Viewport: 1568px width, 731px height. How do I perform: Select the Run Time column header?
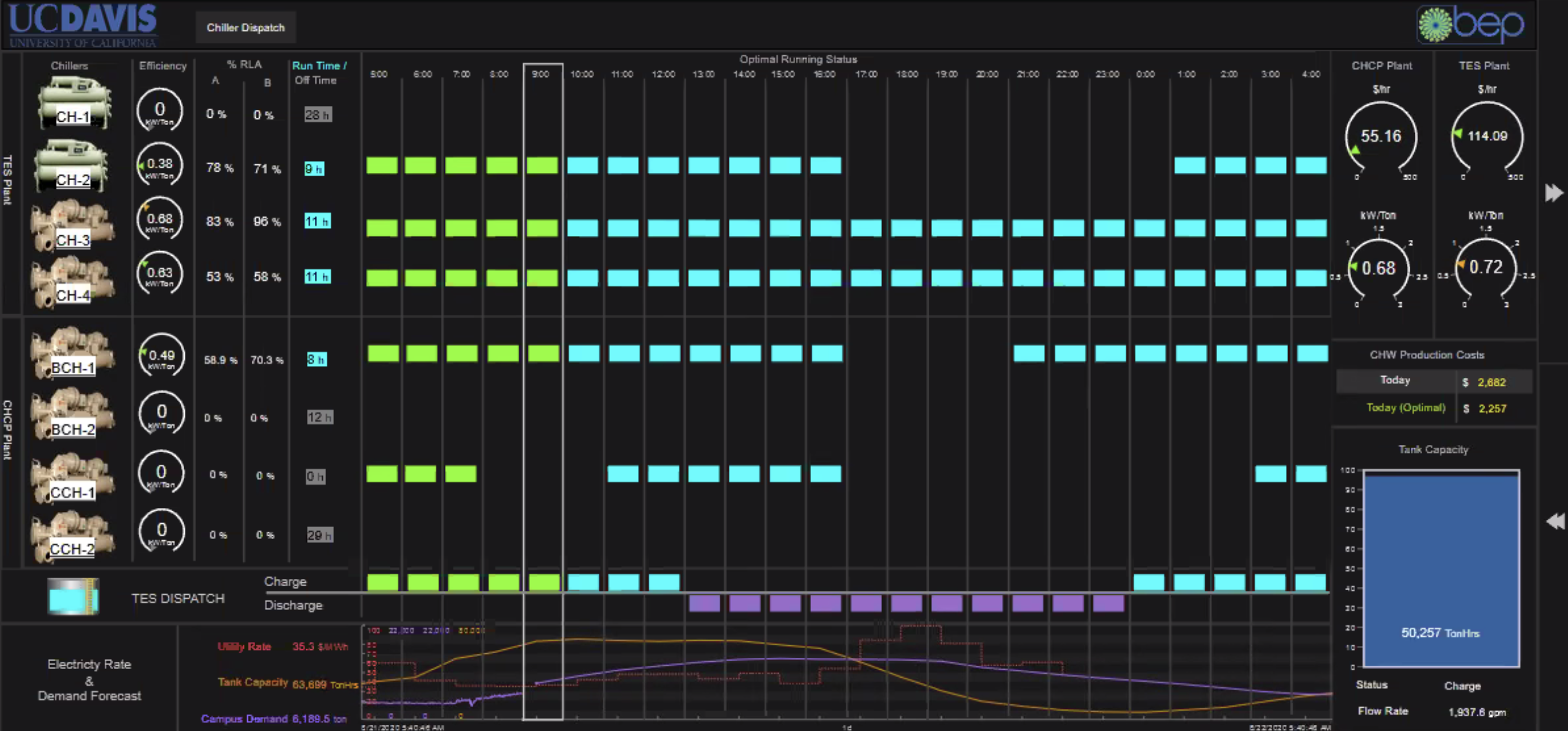pyautogui.click(x=319, y=66)
